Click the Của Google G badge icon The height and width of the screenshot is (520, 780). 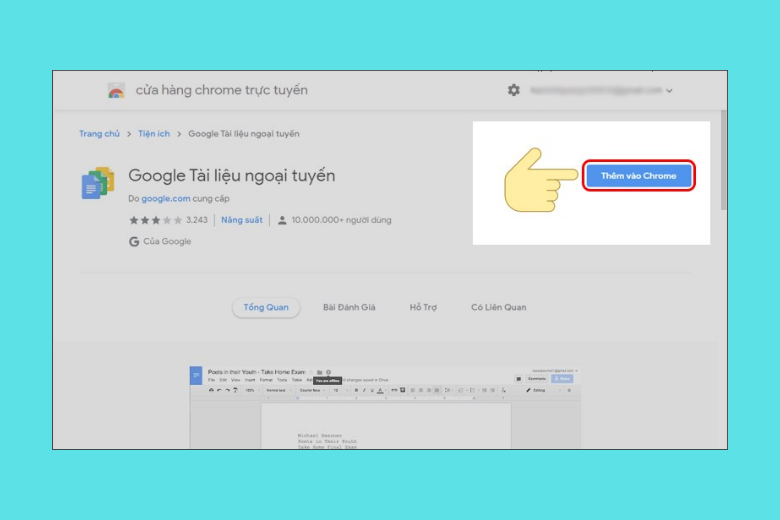134,241
